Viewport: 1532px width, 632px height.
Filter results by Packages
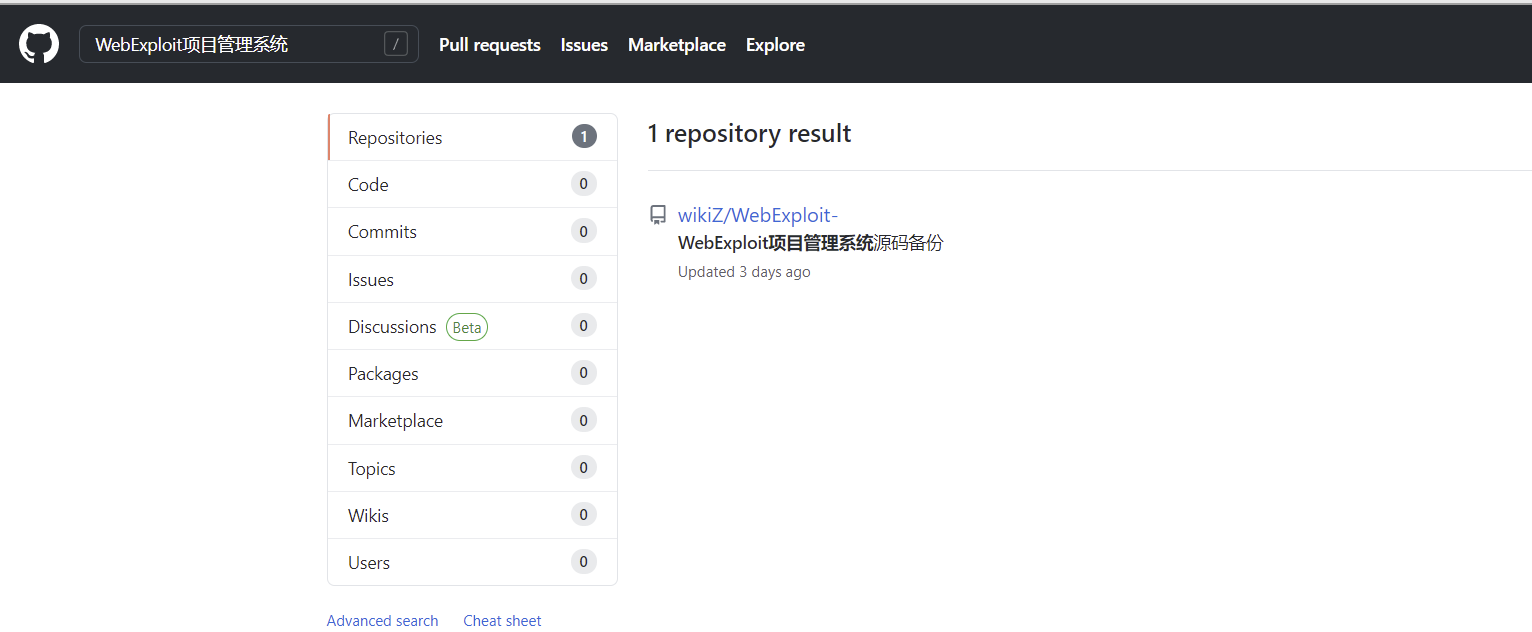pyautogui.click(x=383, y=374)
